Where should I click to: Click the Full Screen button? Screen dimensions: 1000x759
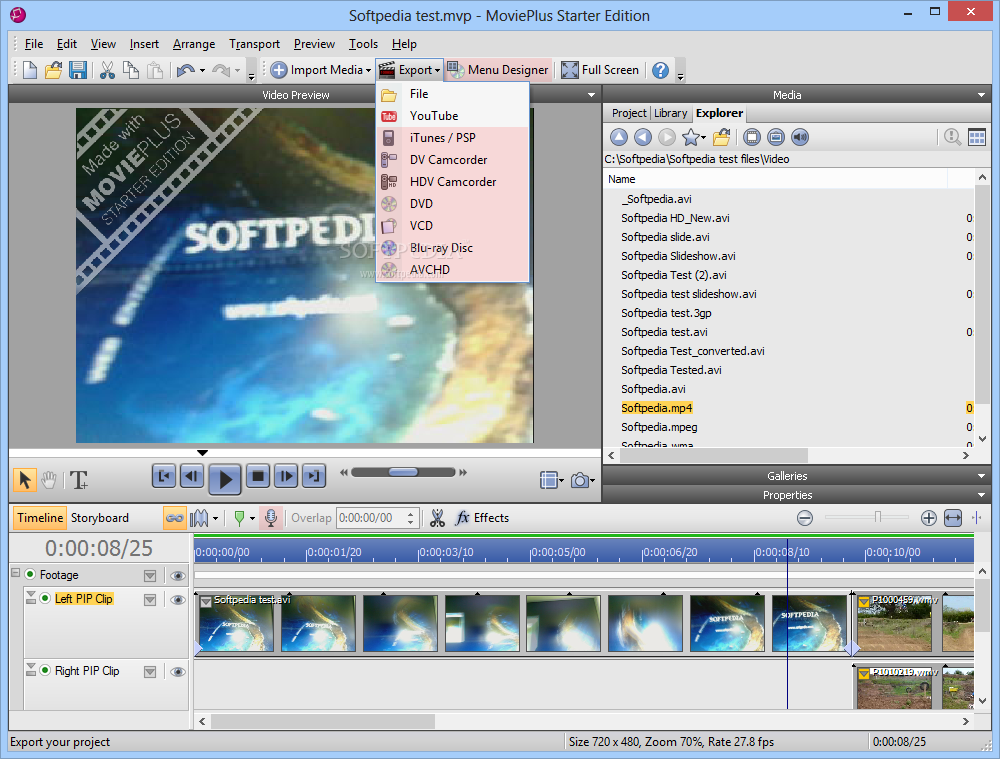pyautogui.click(x=600, y=70)
